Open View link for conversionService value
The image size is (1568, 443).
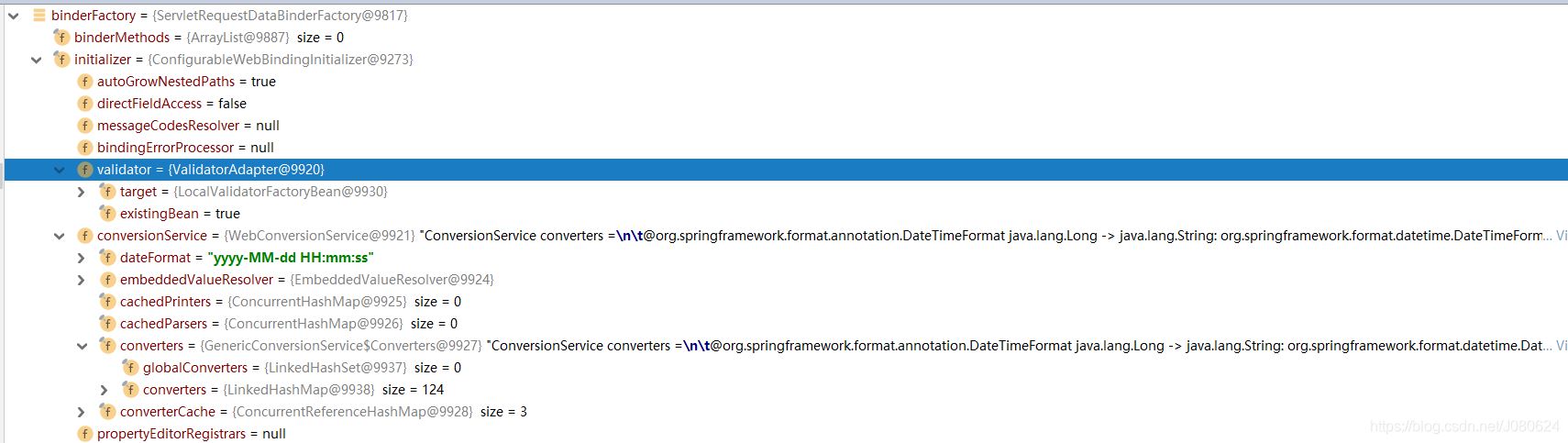(1561, 236)
